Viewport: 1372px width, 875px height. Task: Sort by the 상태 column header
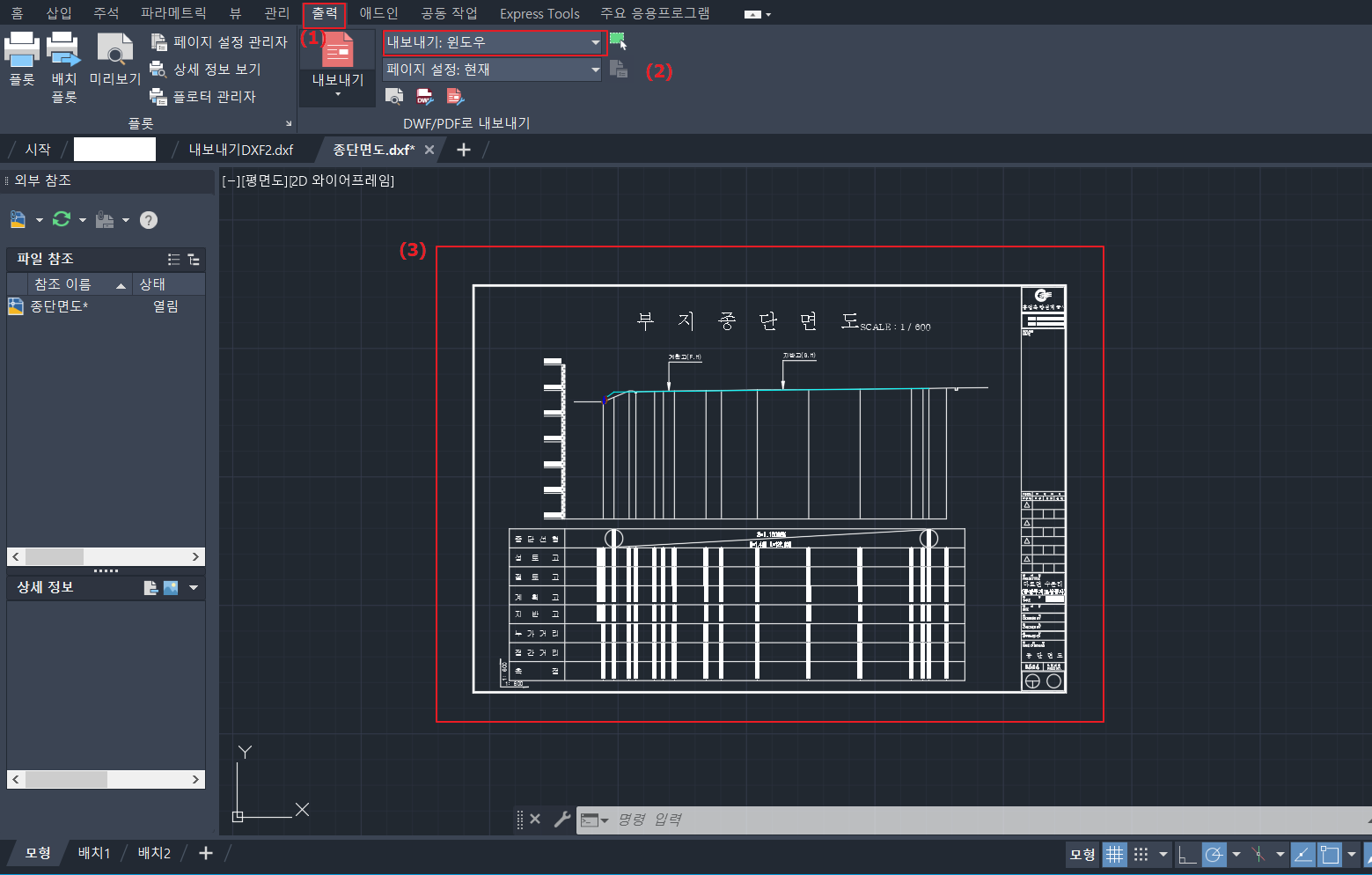pyautogui.click(x=168, y=284)
